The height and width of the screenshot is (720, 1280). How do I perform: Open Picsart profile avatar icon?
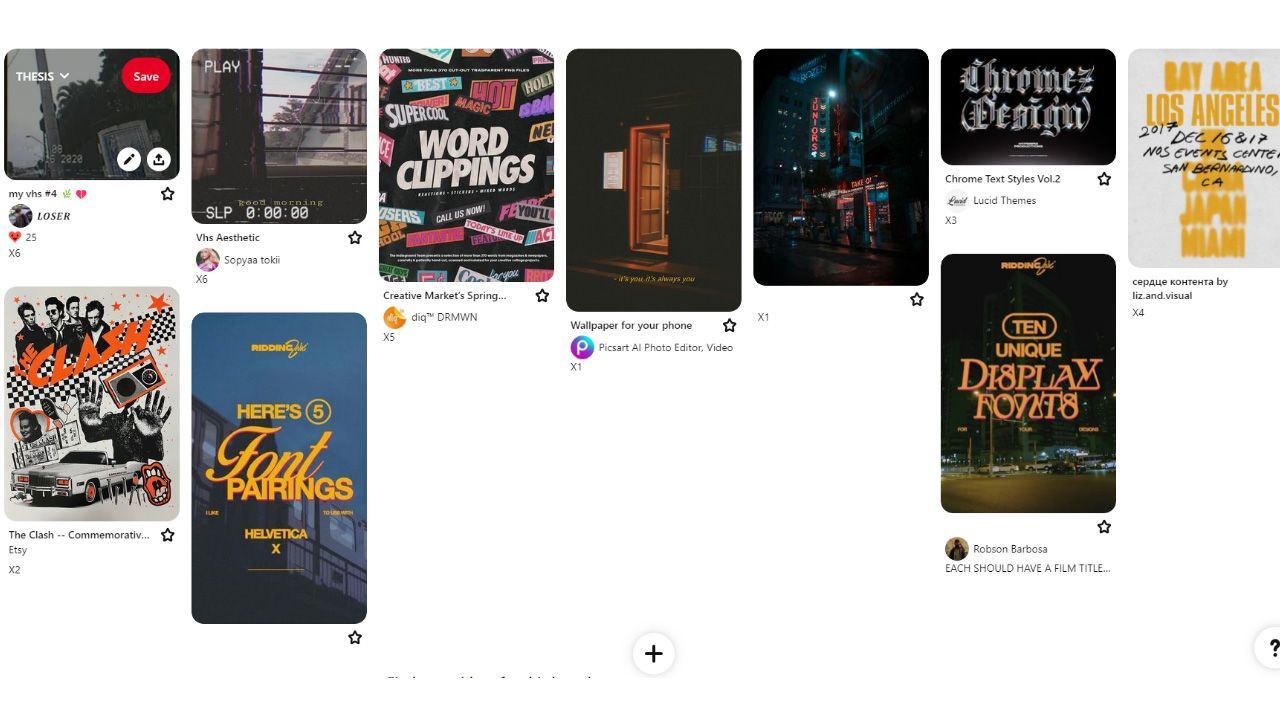582,348
